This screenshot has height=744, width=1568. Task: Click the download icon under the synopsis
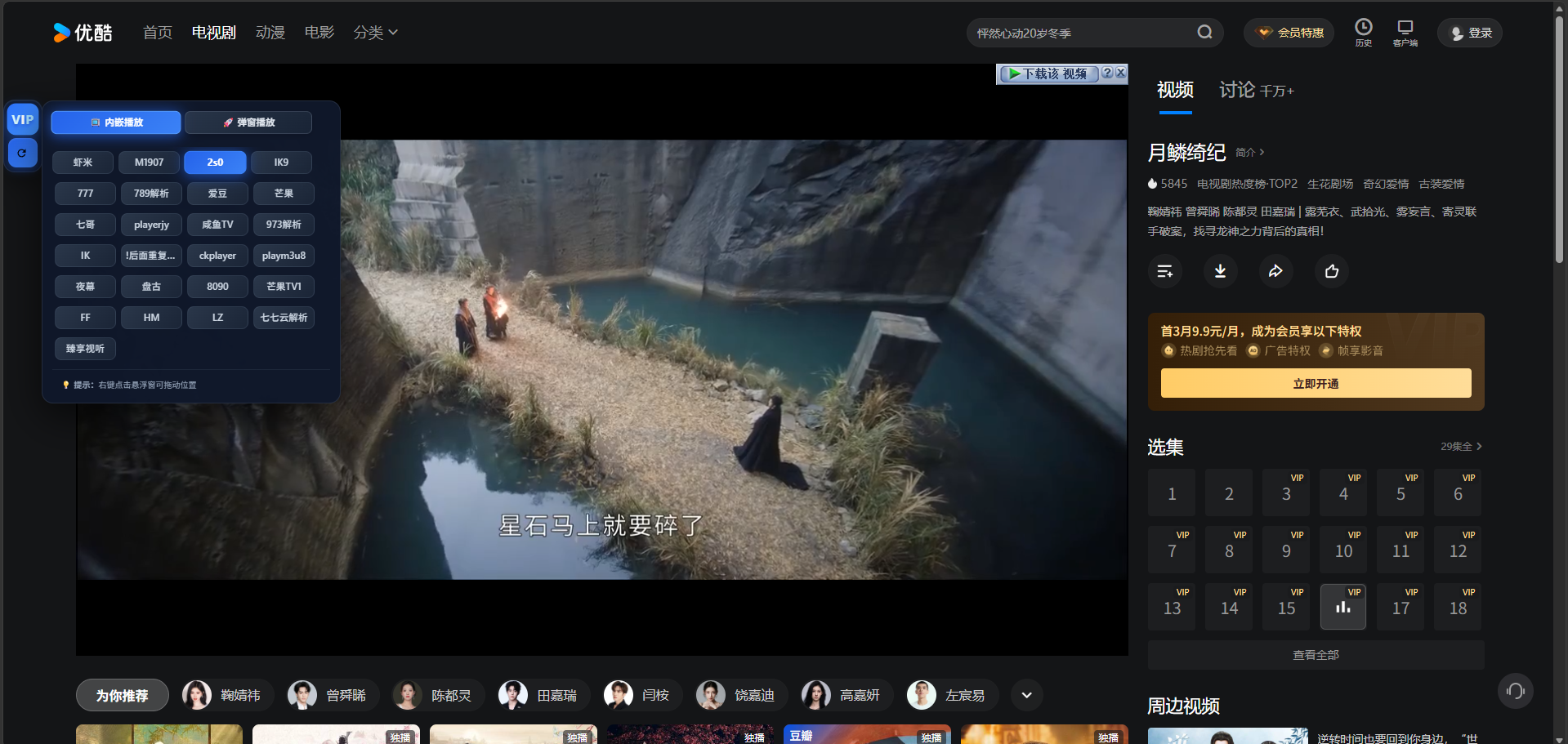(x=1221, y=271)
